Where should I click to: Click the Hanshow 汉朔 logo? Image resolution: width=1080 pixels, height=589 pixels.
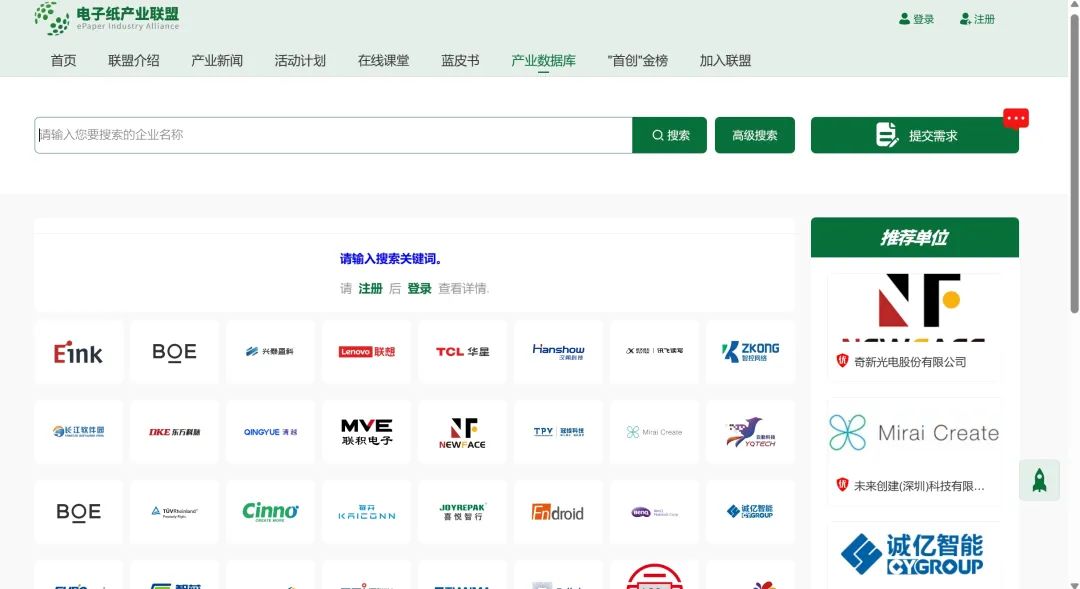click(x=558, y=351)
